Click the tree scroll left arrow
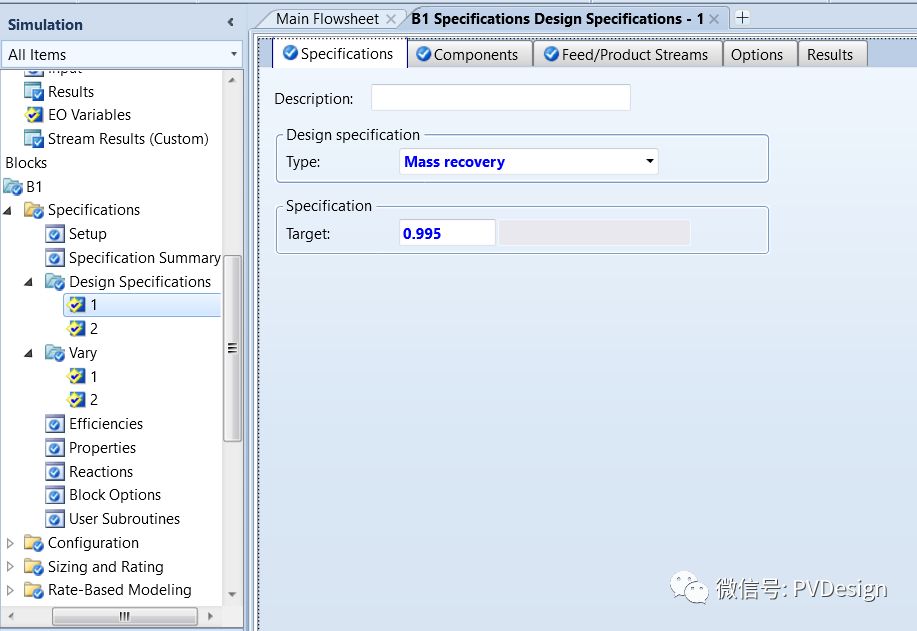Viewport: 917px width, 631px height. 11,616
